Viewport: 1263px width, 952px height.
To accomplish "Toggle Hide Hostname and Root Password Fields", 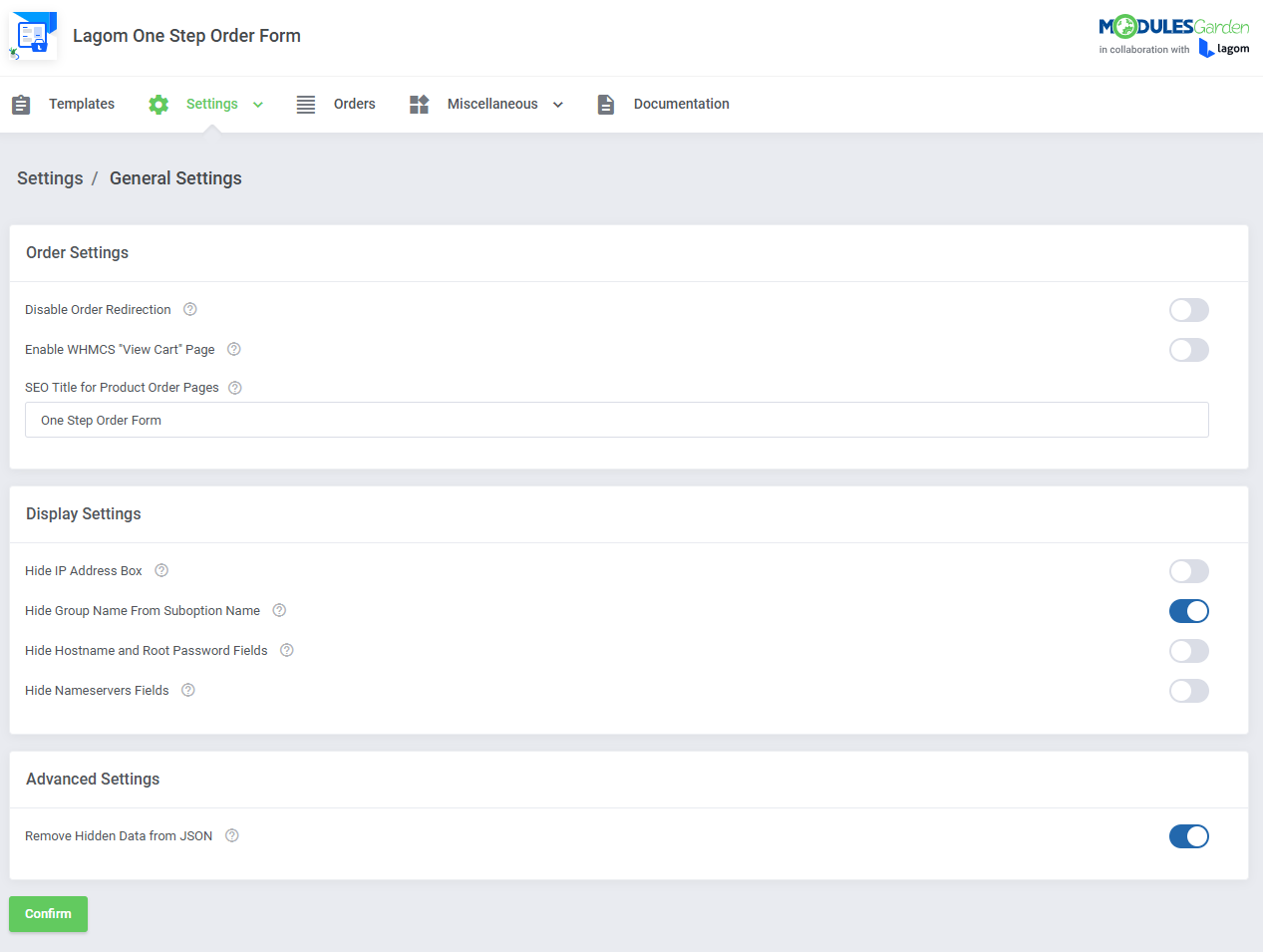I will point(1189,651).
